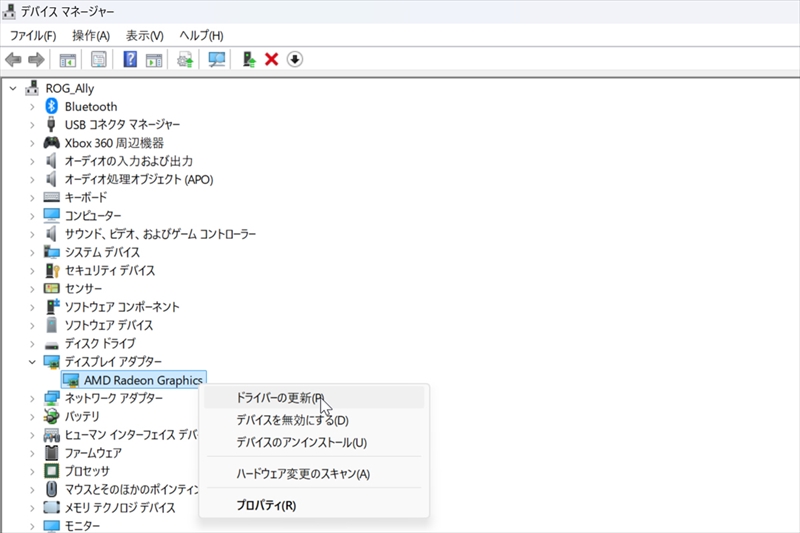800x533 pixels.
Task: Expand the モニター category
Action: click(x=32, y=526)
